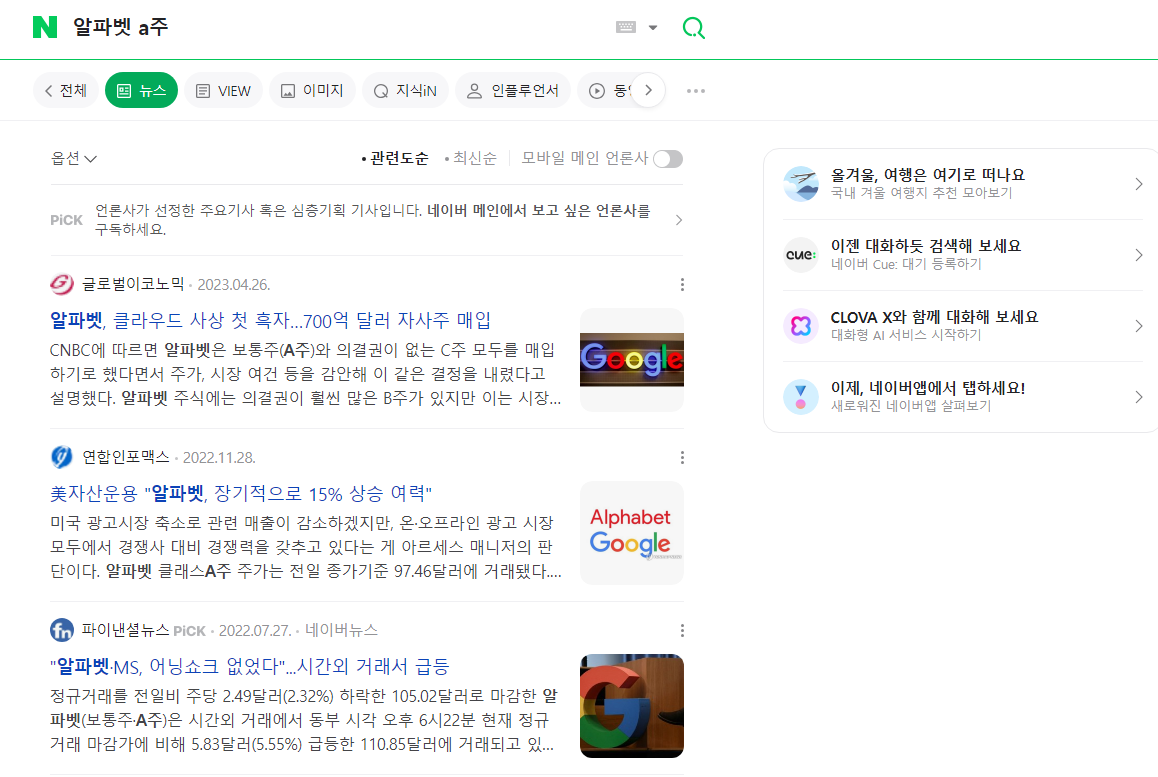
Task: Select the 뉴스 tab
Action: [x=141, y=91]
